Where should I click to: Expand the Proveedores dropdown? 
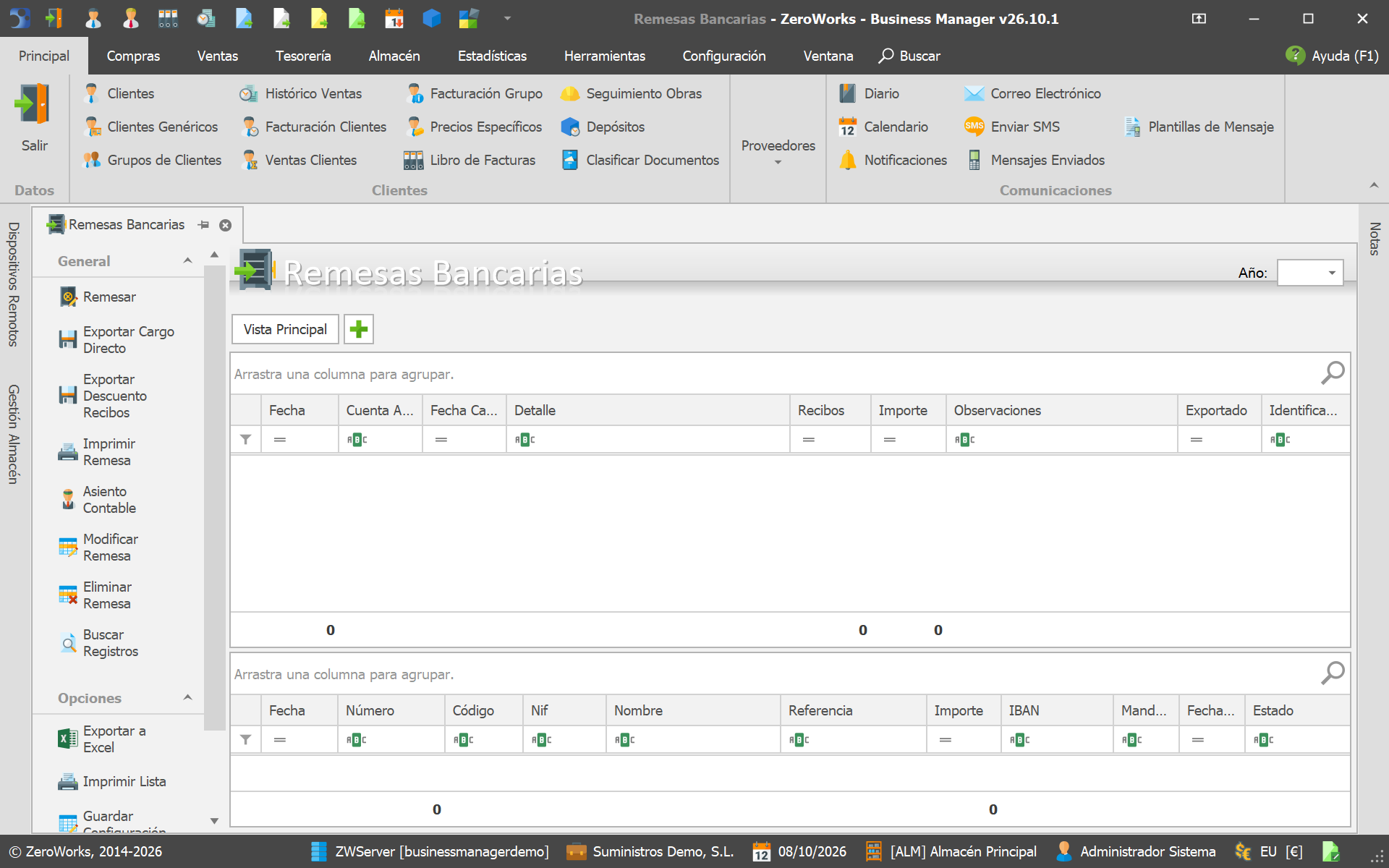click(778, 151)
